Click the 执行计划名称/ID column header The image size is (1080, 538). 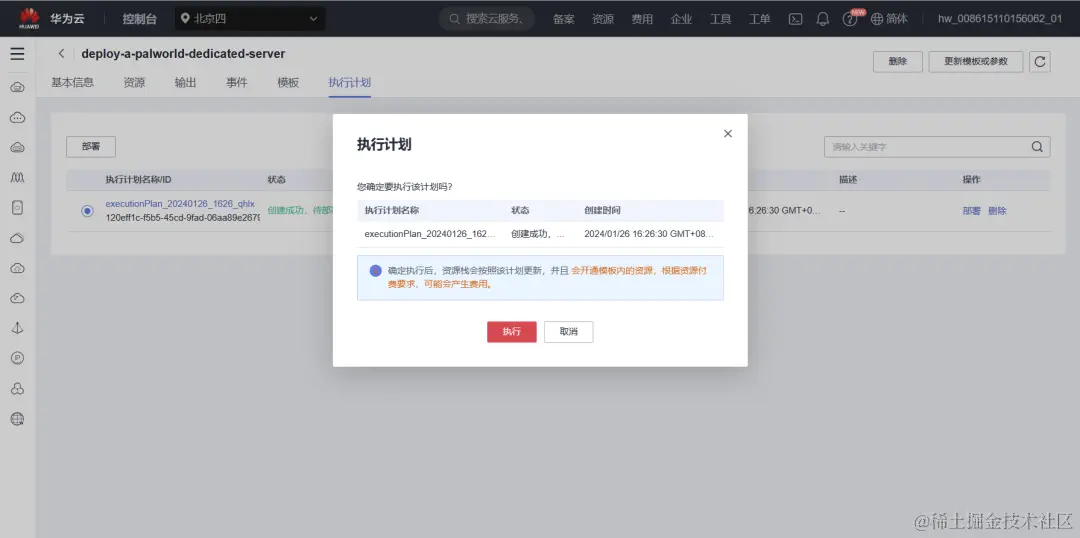click(x=138, y=180)
